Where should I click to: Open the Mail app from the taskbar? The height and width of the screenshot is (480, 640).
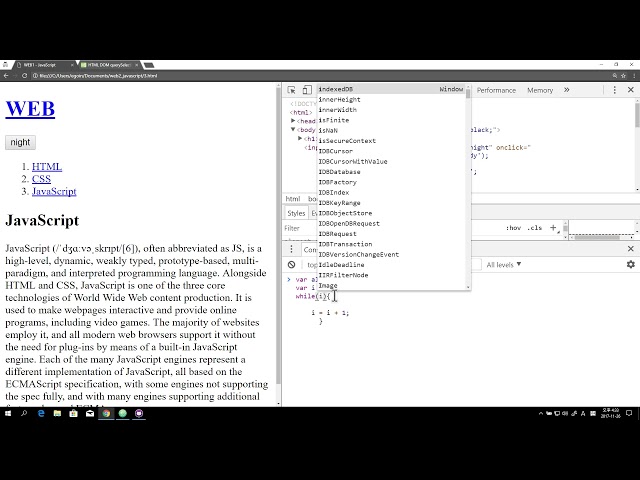tap(90, 413)
